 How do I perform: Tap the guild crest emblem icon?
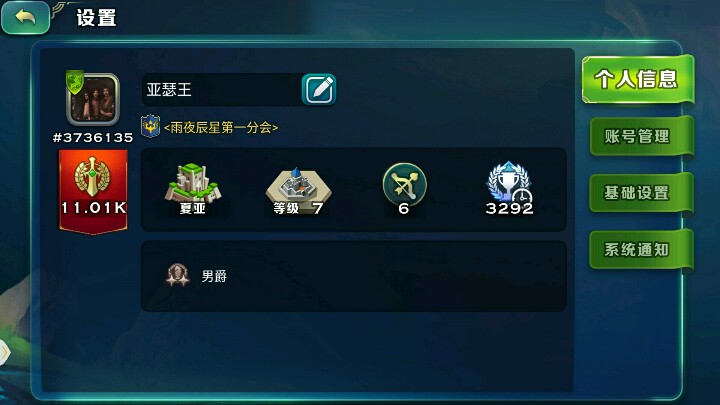151,126
